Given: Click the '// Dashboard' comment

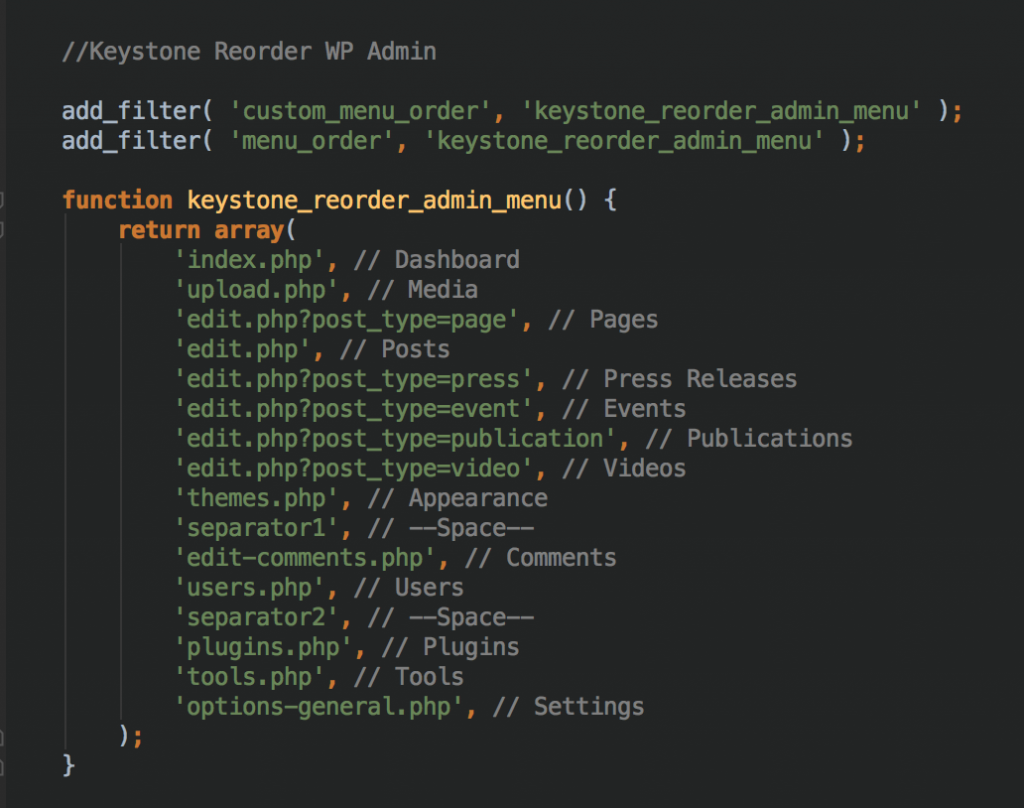Looking at the screenshot, I should [436, 260].
